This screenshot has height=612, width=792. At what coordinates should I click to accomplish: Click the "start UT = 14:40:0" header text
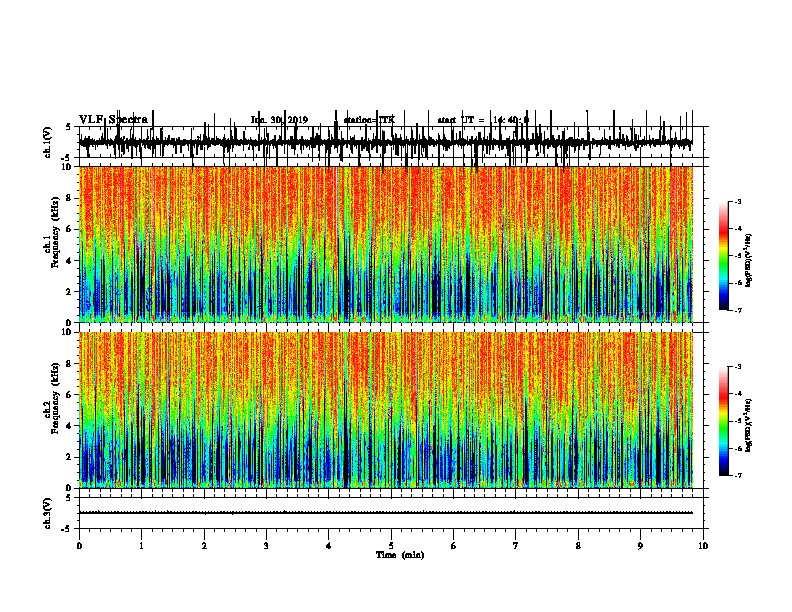[483, 120]
